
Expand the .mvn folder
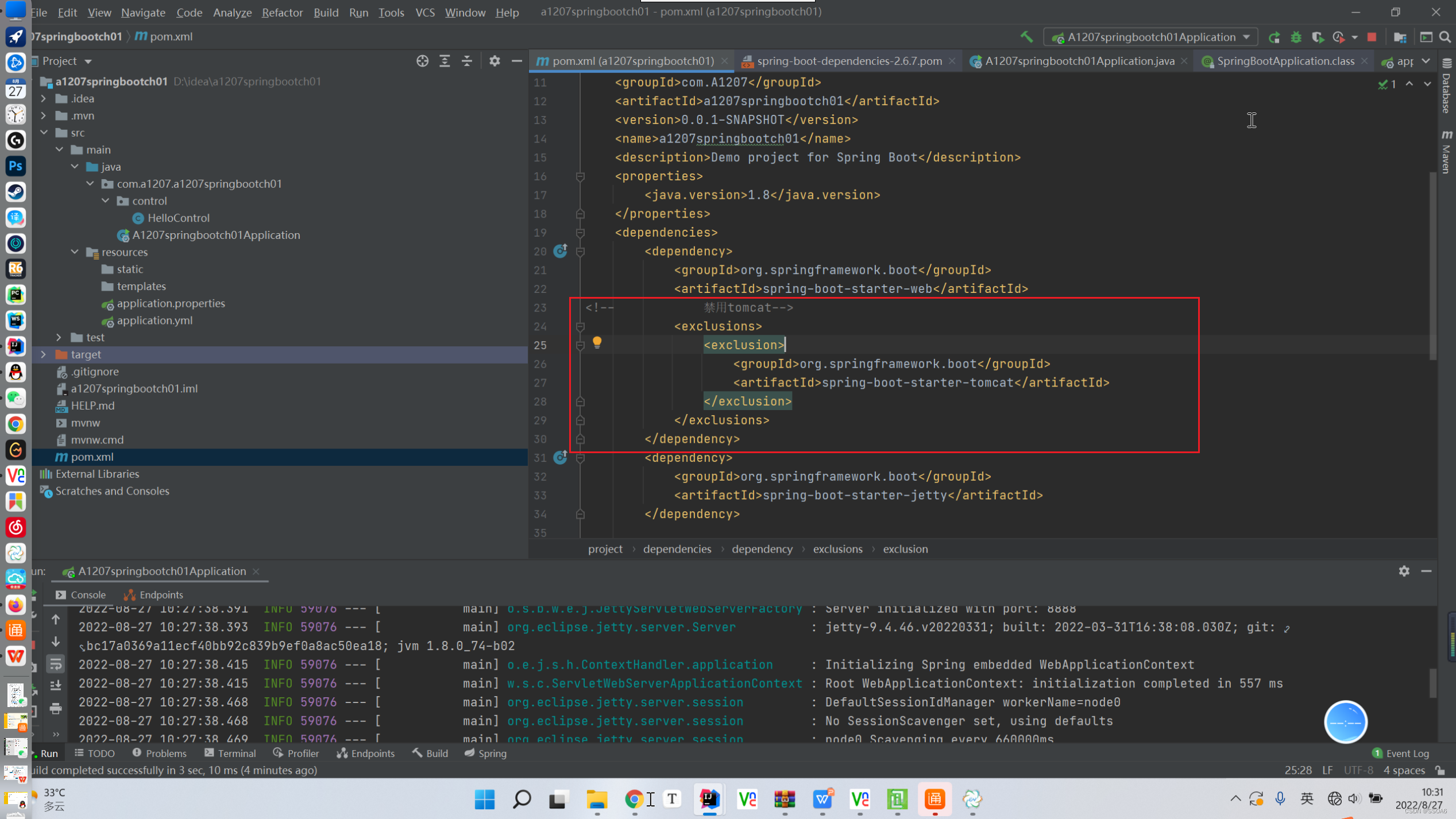click(x=44, y=115)
